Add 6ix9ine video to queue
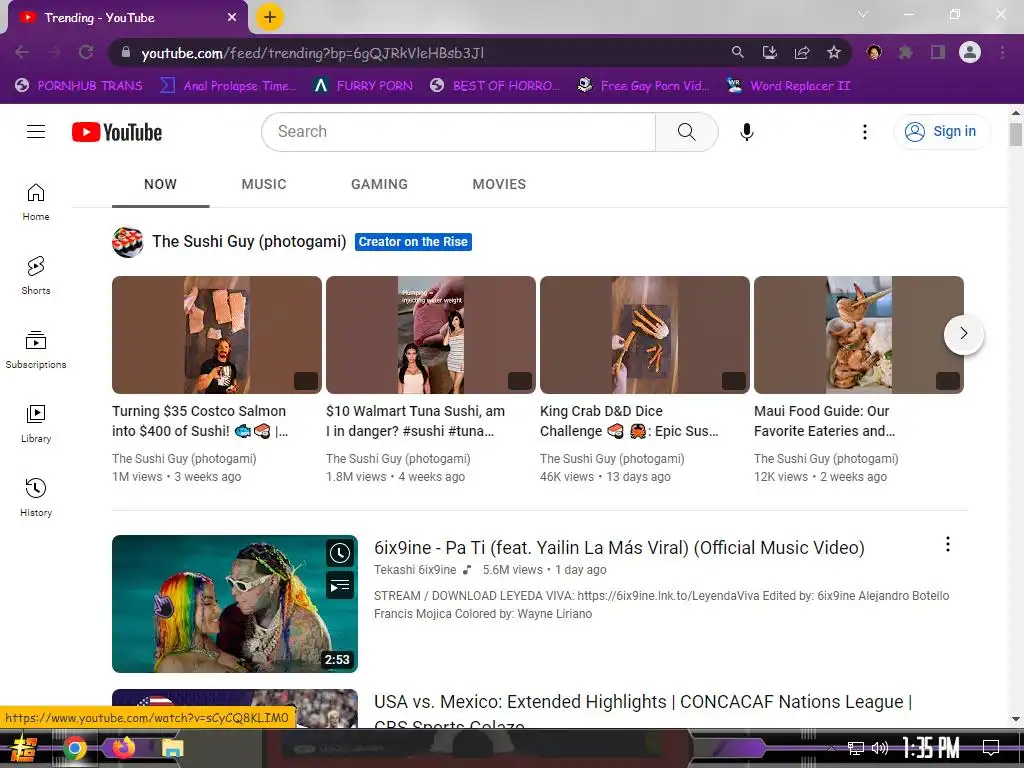This screenshot has width=1024, height=768. [340, 586]
